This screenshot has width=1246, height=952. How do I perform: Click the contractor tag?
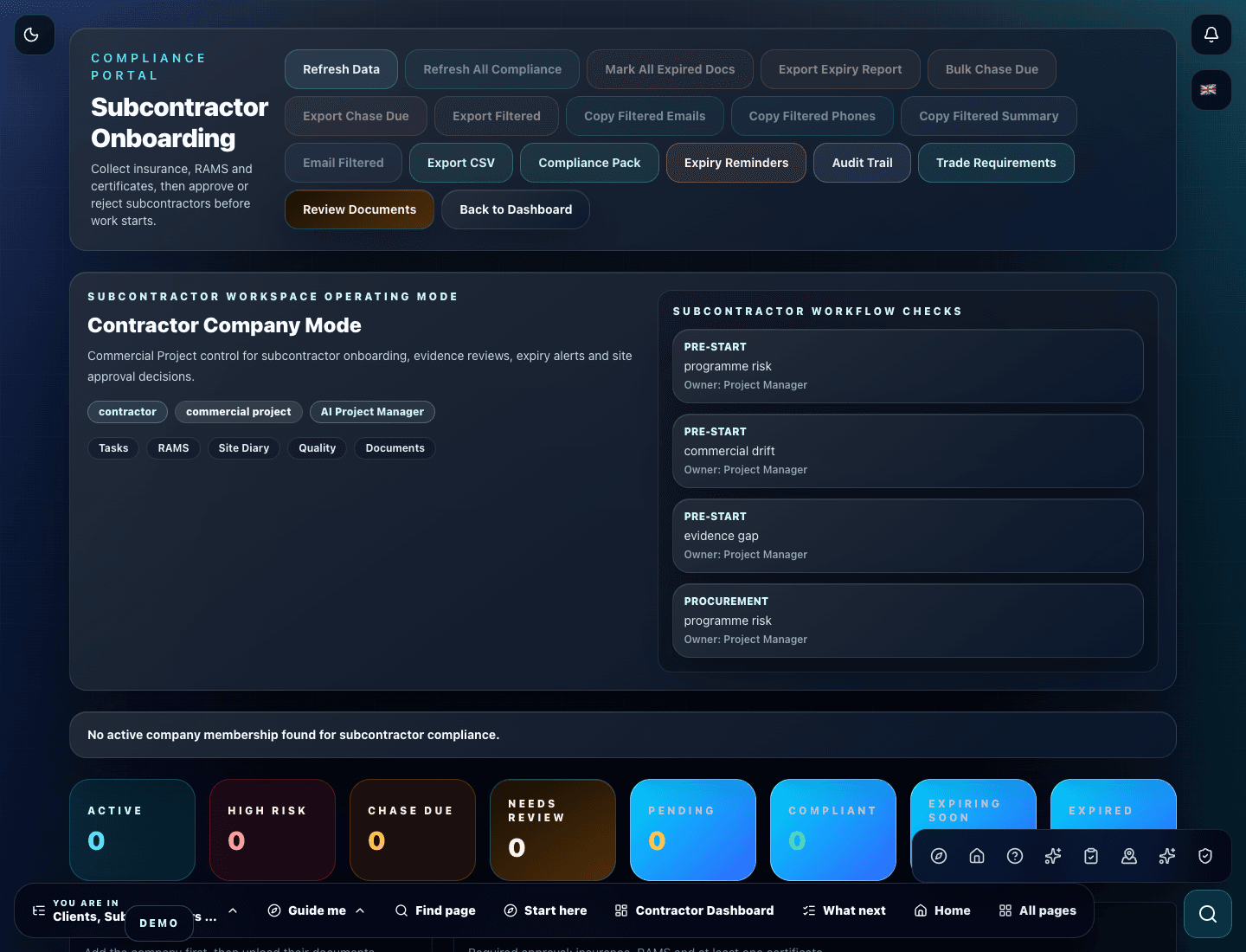click(127, 412)
